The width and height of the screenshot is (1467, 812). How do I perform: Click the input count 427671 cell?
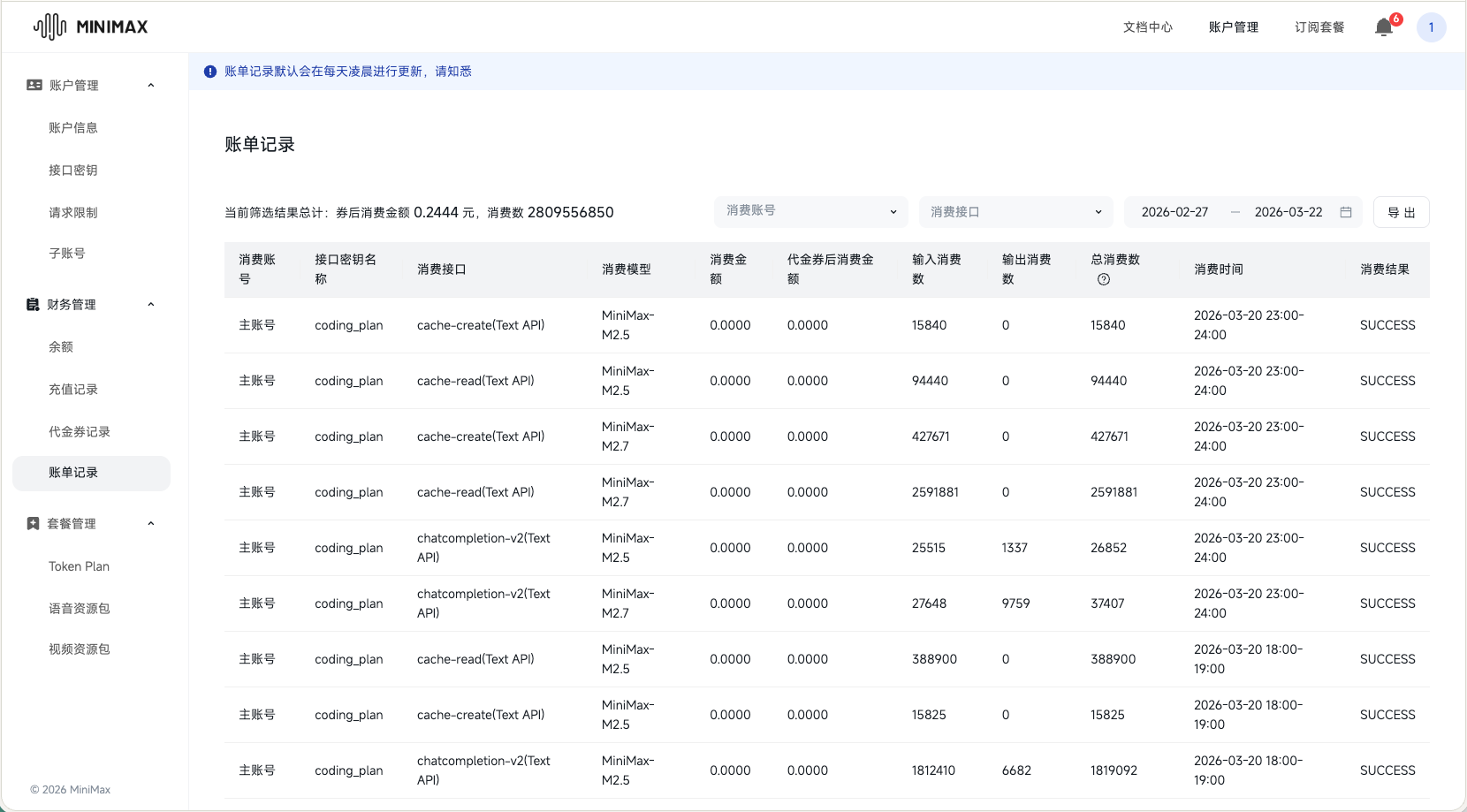(931, 436)
